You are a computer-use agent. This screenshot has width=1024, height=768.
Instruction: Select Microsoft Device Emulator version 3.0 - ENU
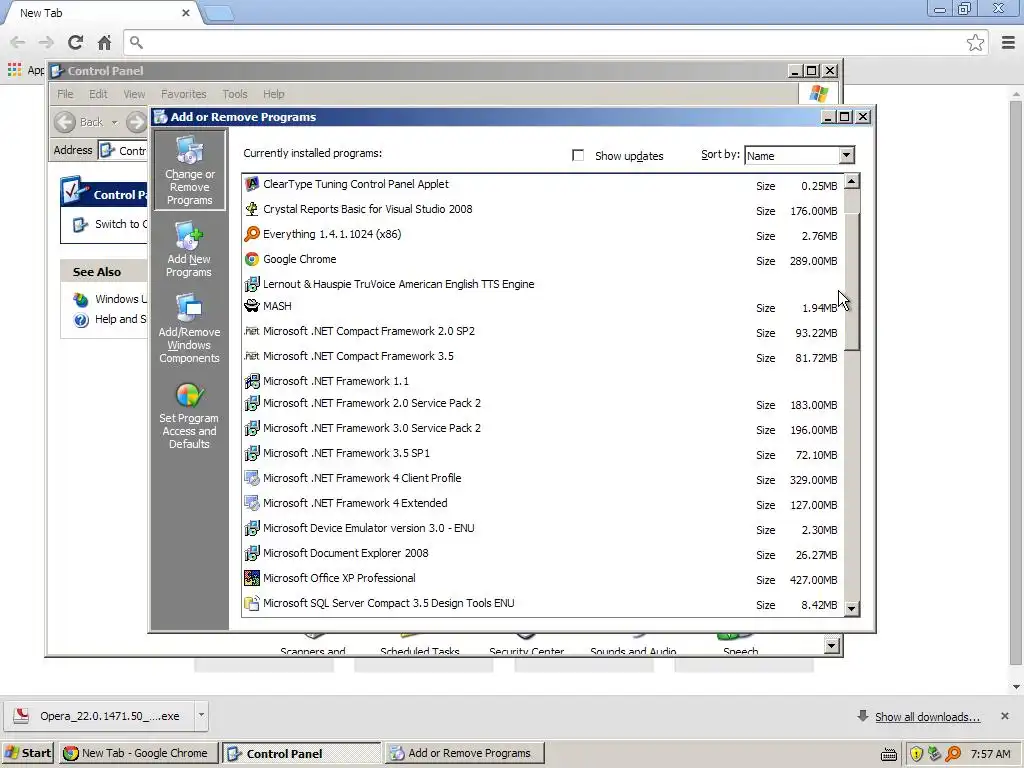(x=542, y=528)
